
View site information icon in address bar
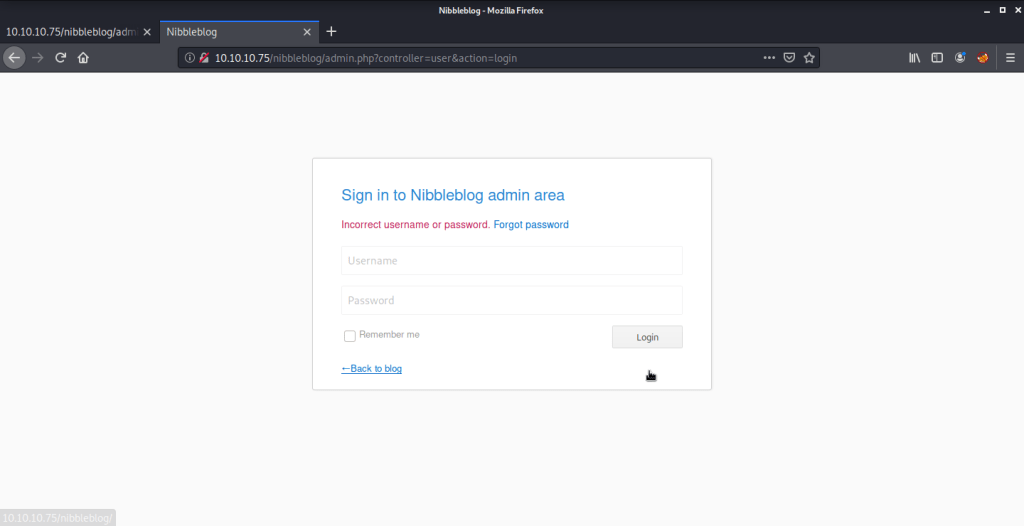pyautogui.click(x=190, y=58)
